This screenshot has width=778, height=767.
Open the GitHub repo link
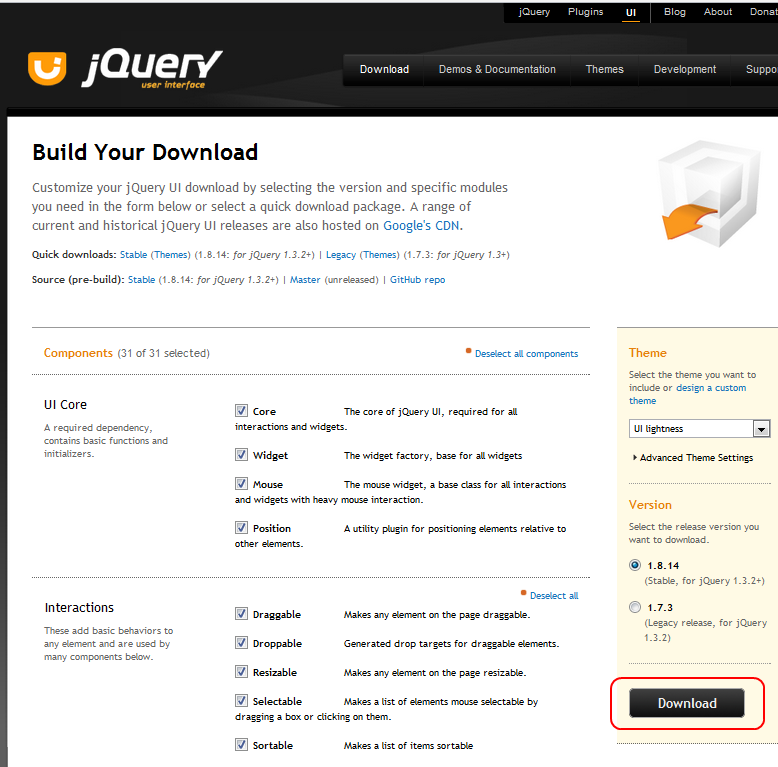click(x=417, y=280)
